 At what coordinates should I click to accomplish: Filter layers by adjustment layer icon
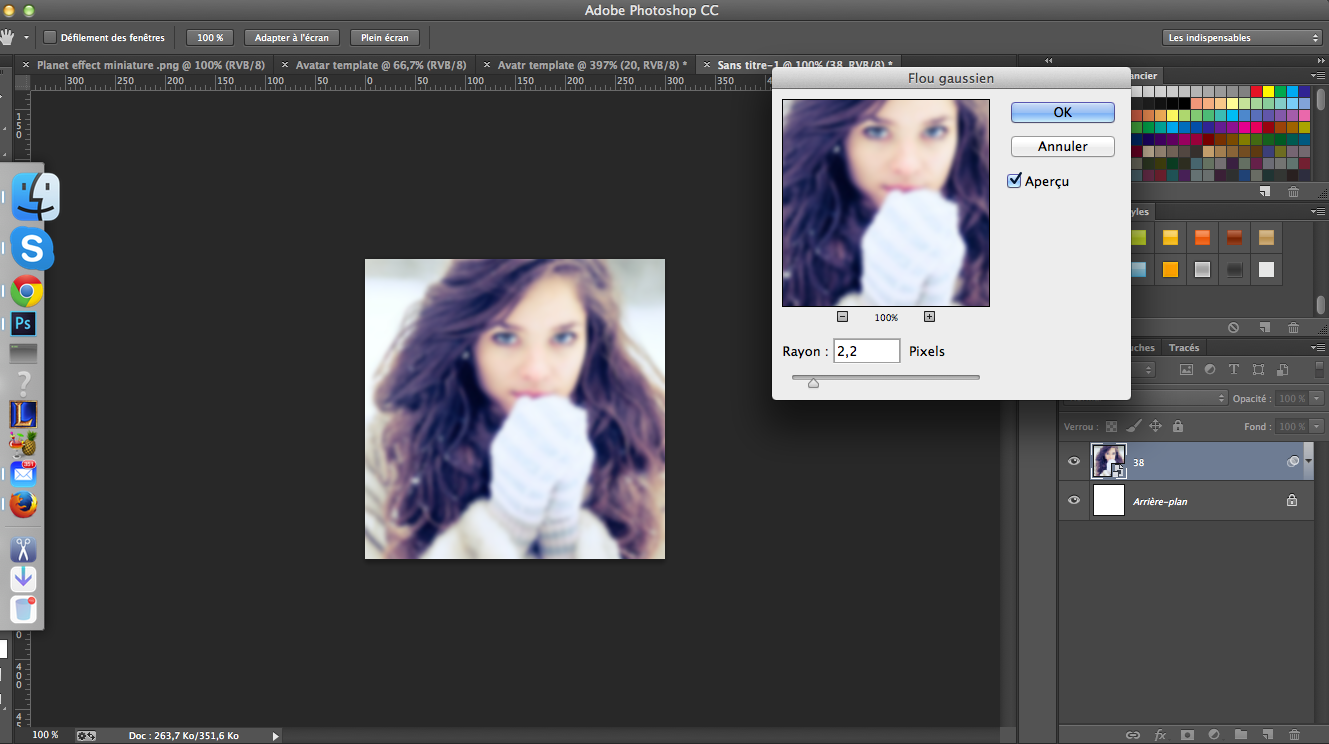pos(1210,369)
